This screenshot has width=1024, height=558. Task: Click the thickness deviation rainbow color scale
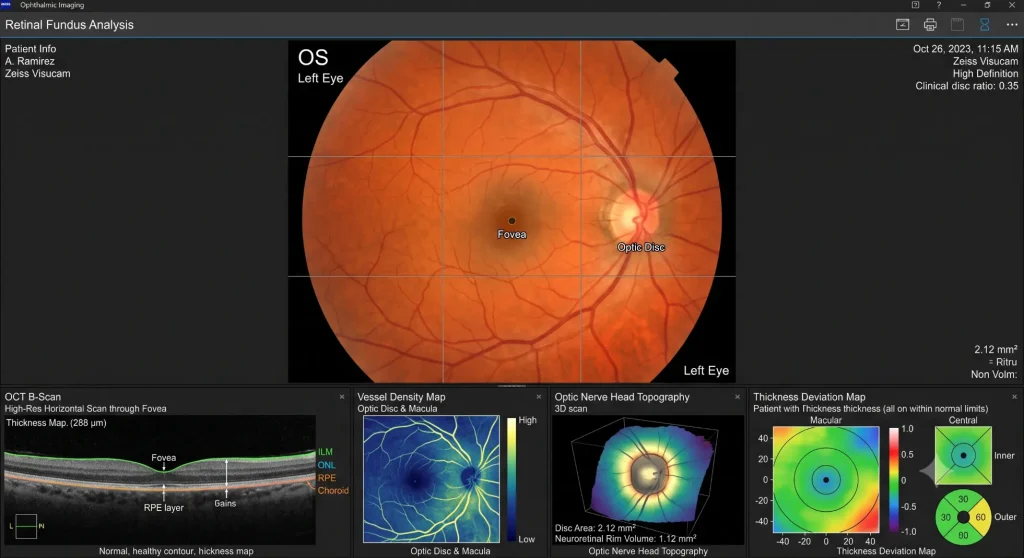pyautogui.click(x=893, y=480)
